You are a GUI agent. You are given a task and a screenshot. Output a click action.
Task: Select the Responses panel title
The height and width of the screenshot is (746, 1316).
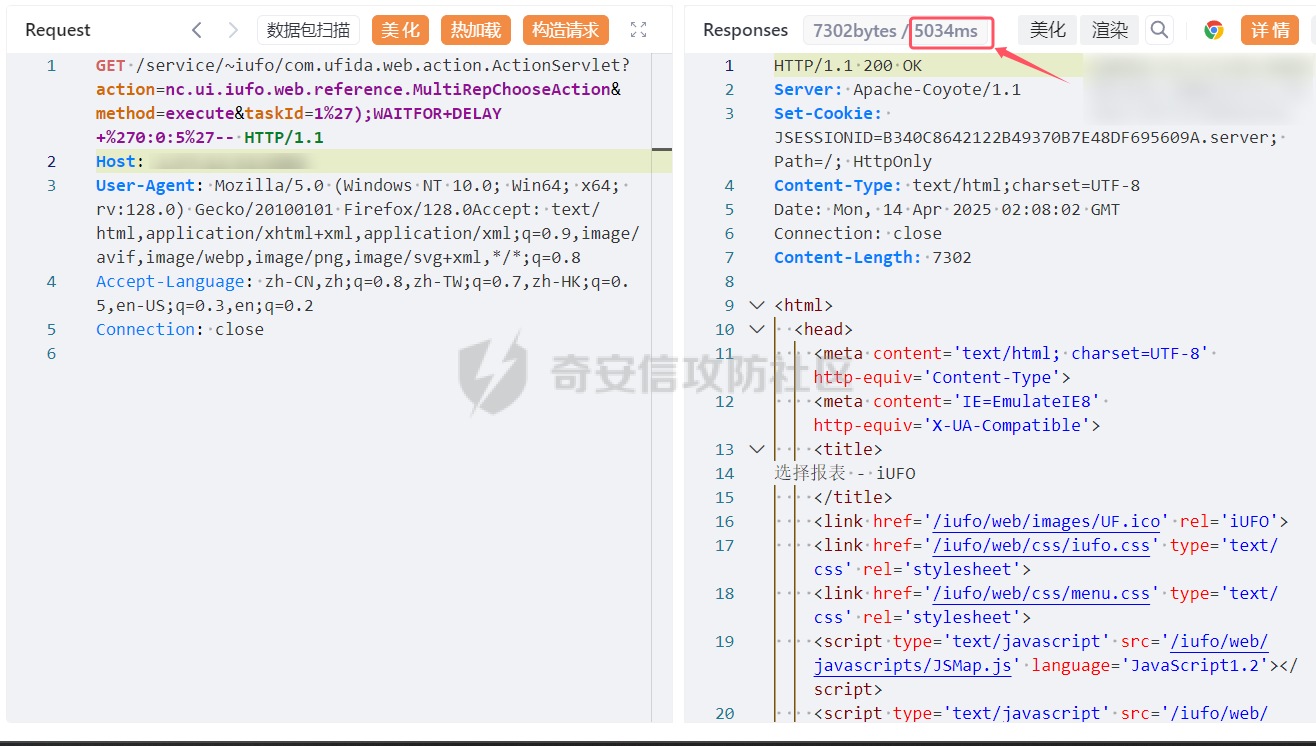tap(745, 30)
